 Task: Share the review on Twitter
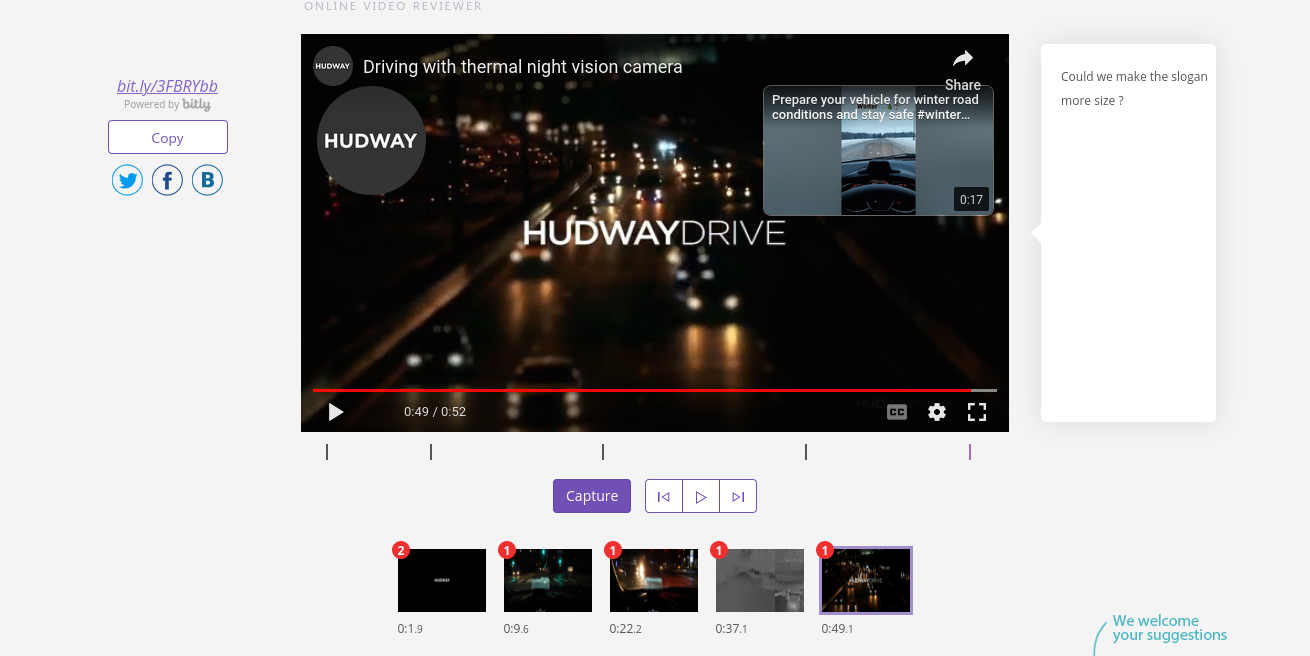[x=127, y=180]
